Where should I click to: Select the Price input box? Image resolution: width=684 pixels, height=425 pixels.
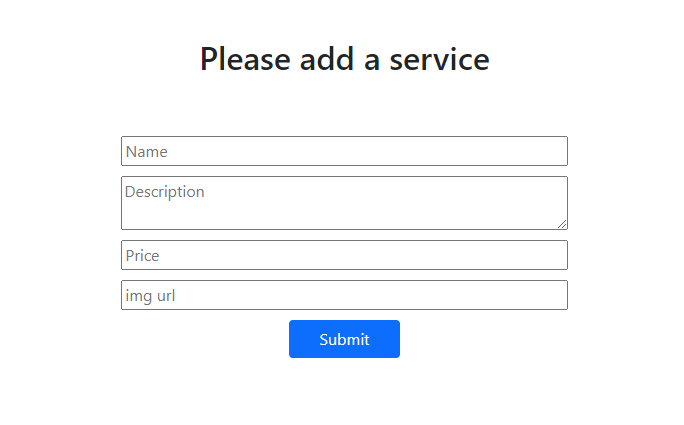point(344,255)
